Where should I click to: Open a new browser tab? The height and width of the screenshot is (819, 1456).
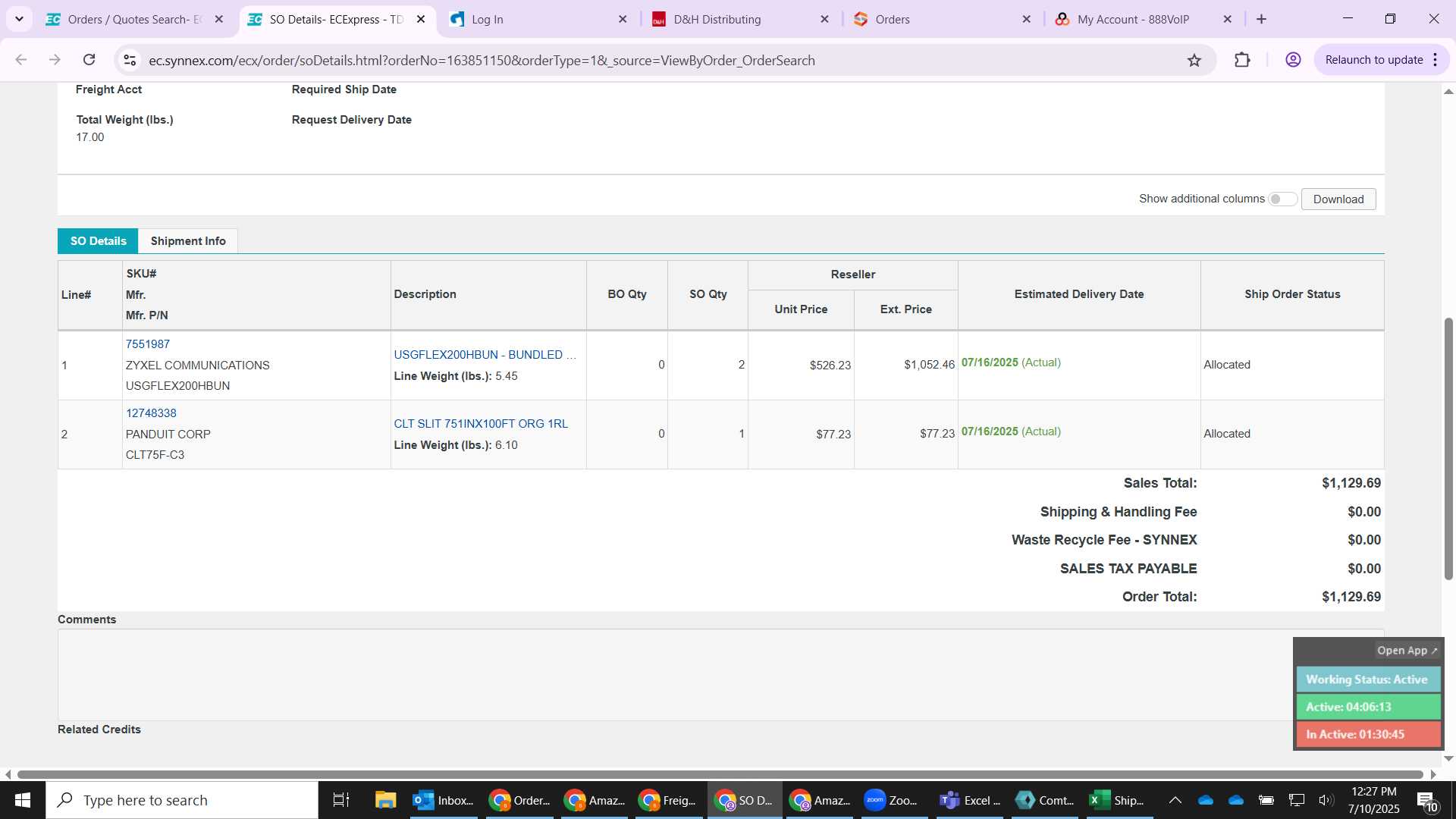tap(1261, 19)
